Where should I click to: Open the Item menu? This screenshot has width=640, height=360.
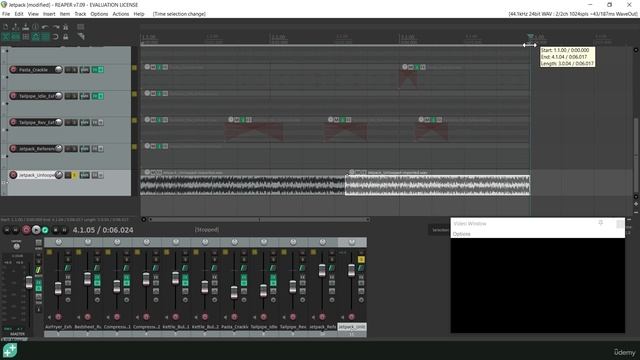pos(65,14)
